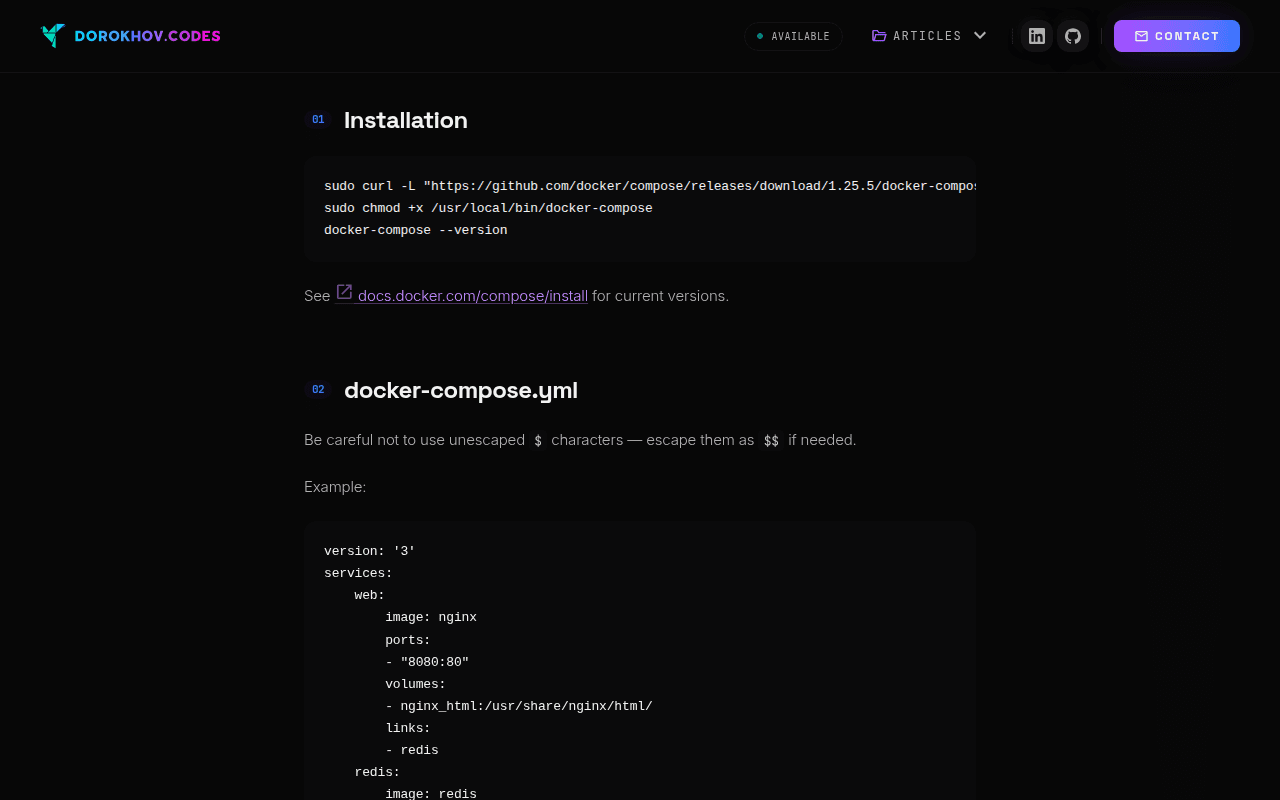Click the ports: line in YAML

click(x=408, y=640)
